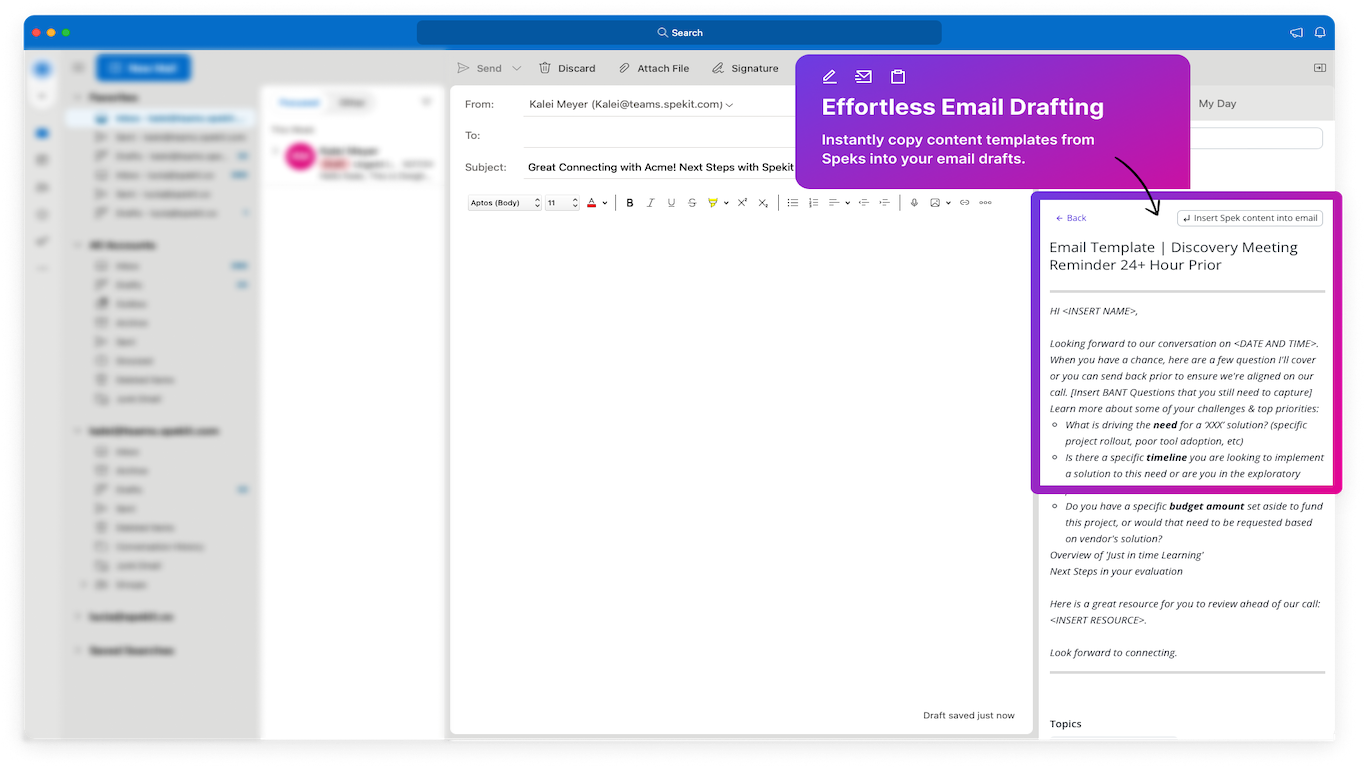1366x768 pixels.
Task: Toggle bold formatting
Action: coord(630,203)
